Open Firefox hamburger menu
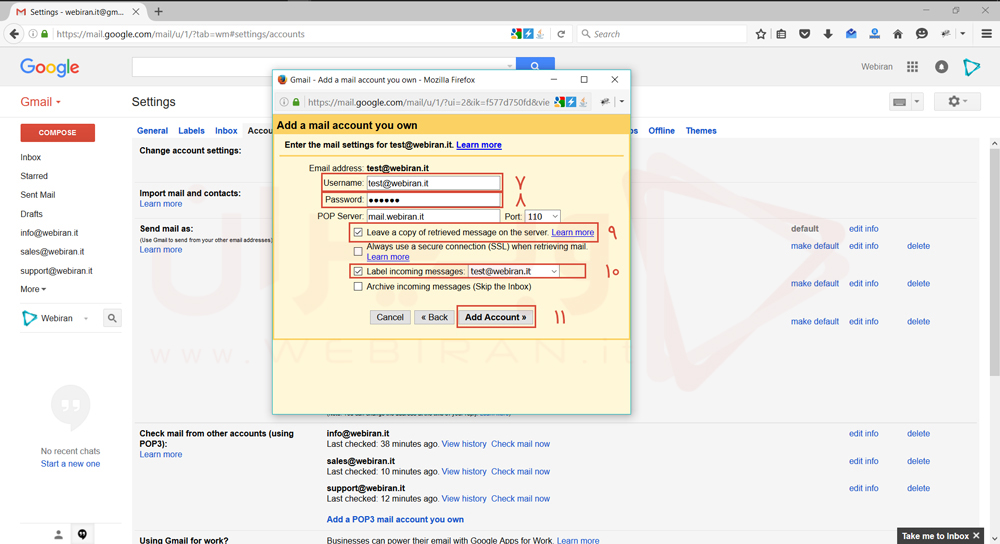Image resolution: width=1000 pixels, height=544 pixels. [987, 34]
